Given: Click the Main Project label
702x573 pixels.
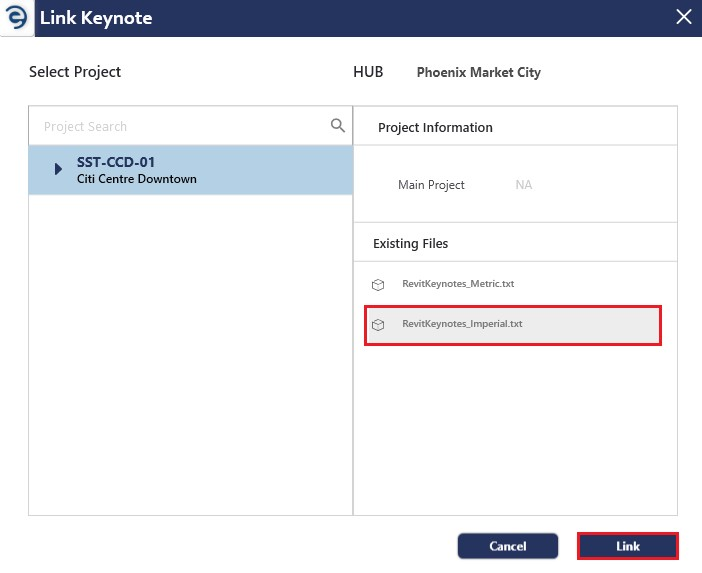Looking at the screenshot, I should (431, 185).
